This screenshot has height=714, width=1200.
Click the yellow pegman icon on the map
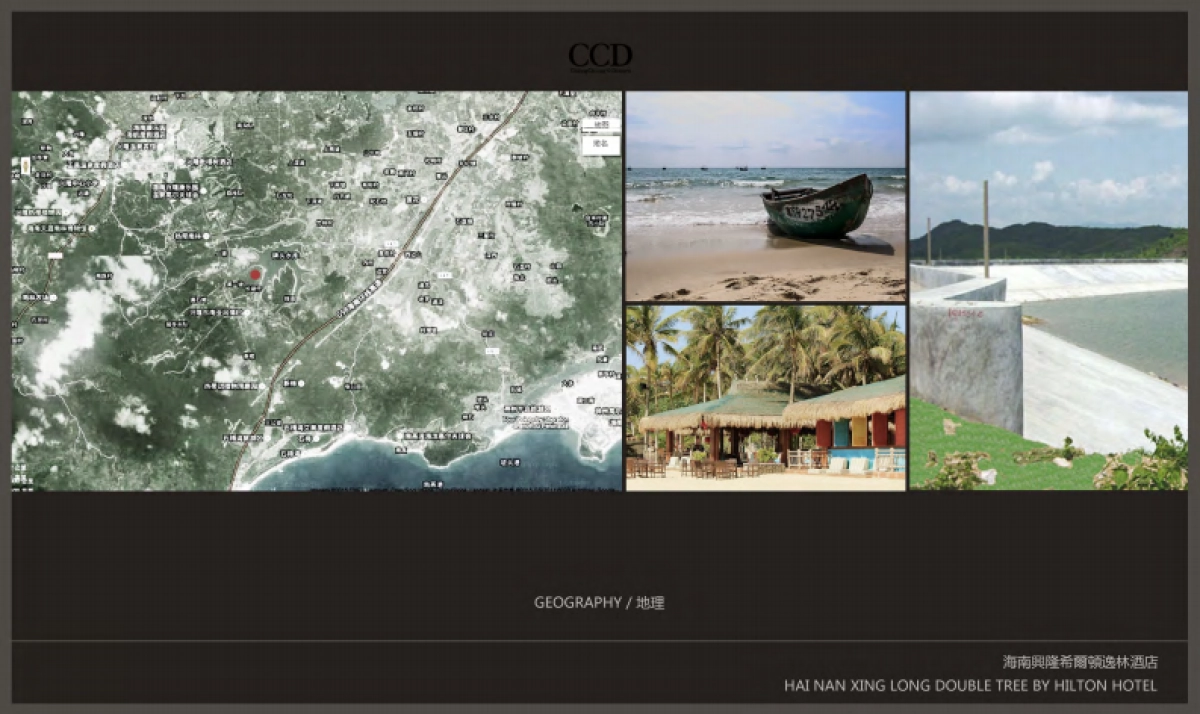(25, 165)
